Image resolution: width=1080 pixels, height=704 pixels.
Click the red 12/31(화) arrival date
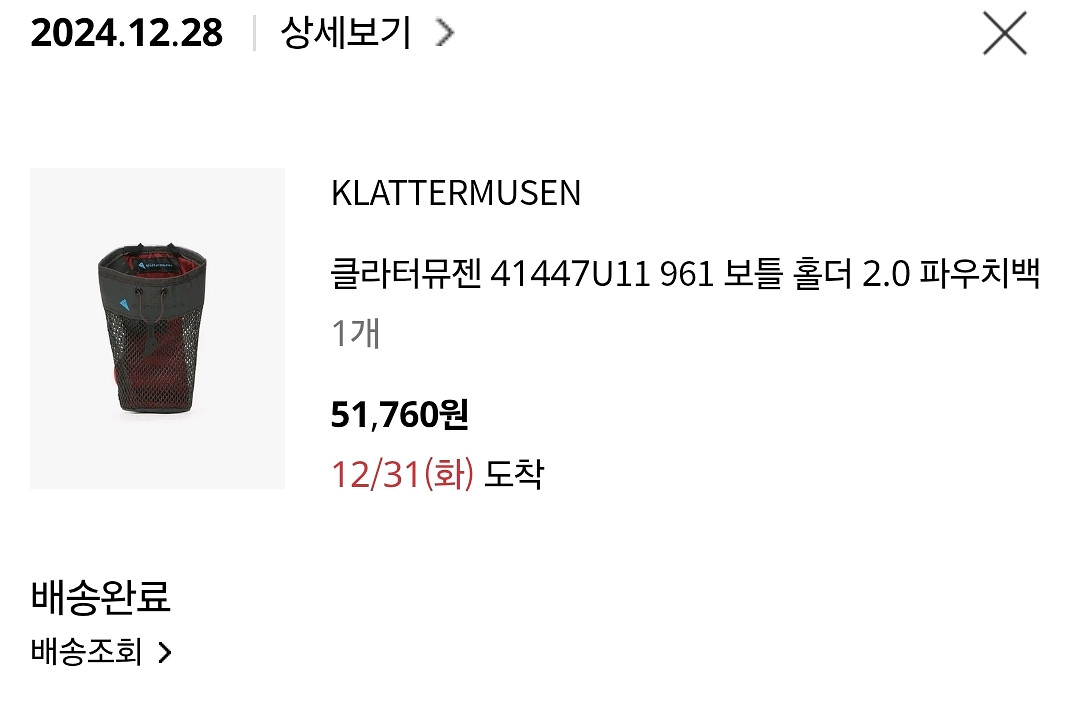402,475
